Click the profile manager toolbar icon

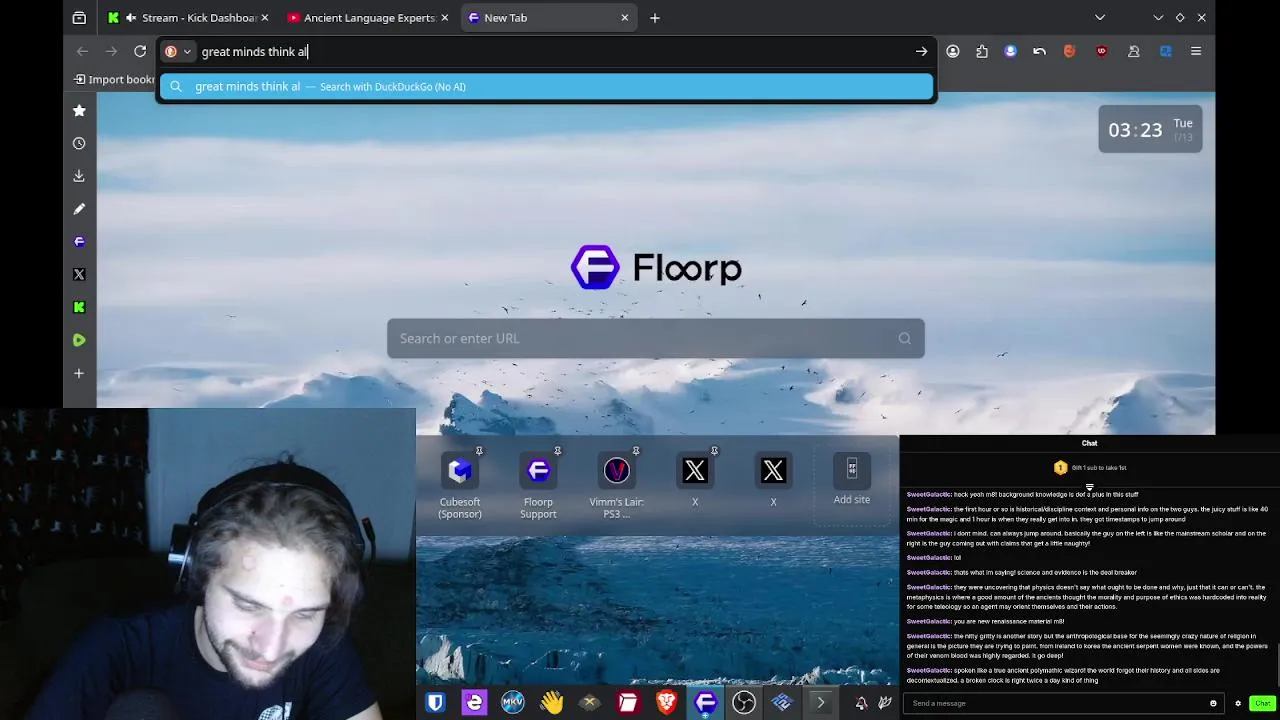pyautogui.click(x=1134, y=51)
